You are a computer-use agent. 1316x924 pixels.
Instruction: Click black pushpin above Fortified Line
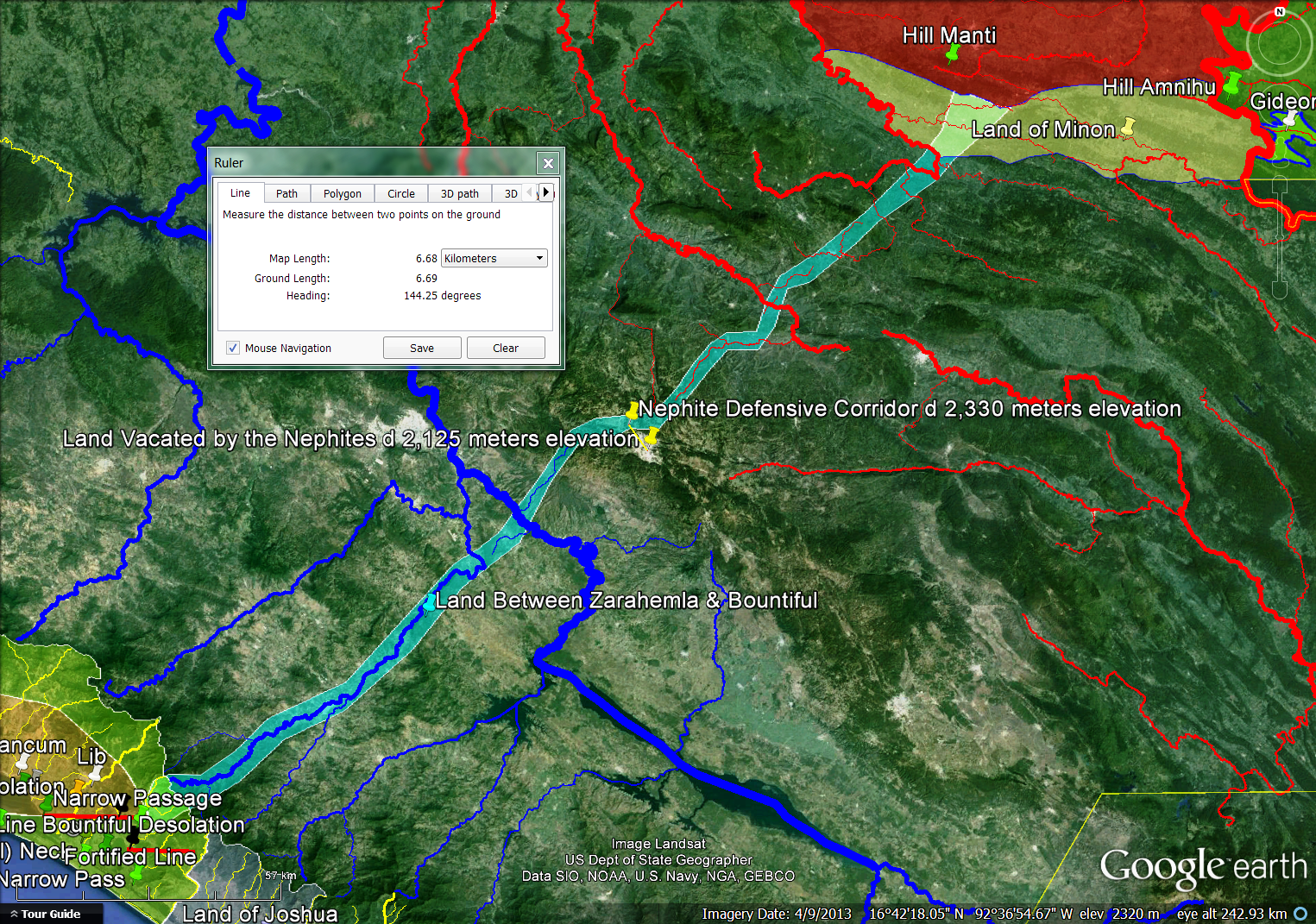133,837
